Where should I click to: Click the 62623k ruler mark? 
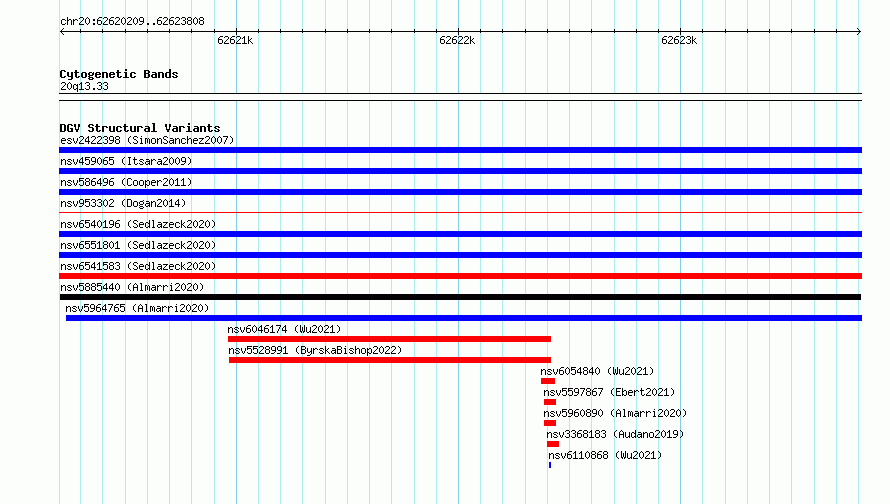679,40
